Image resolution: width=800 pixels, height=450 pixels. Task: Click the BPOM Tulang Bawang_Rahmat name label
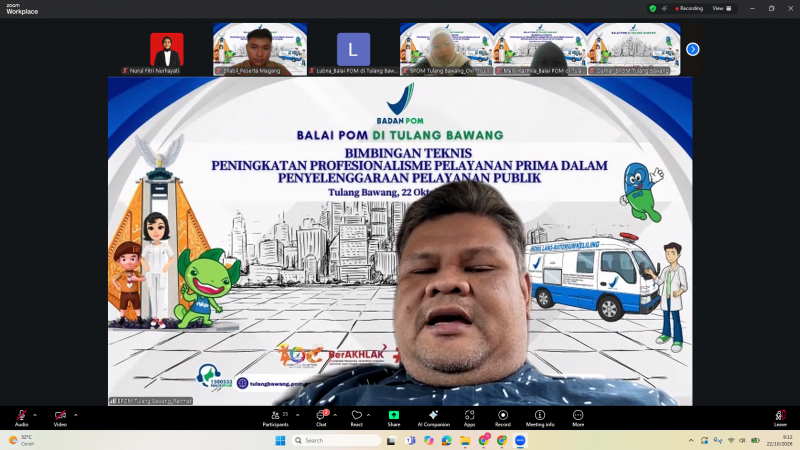click(x=151, y=401)
